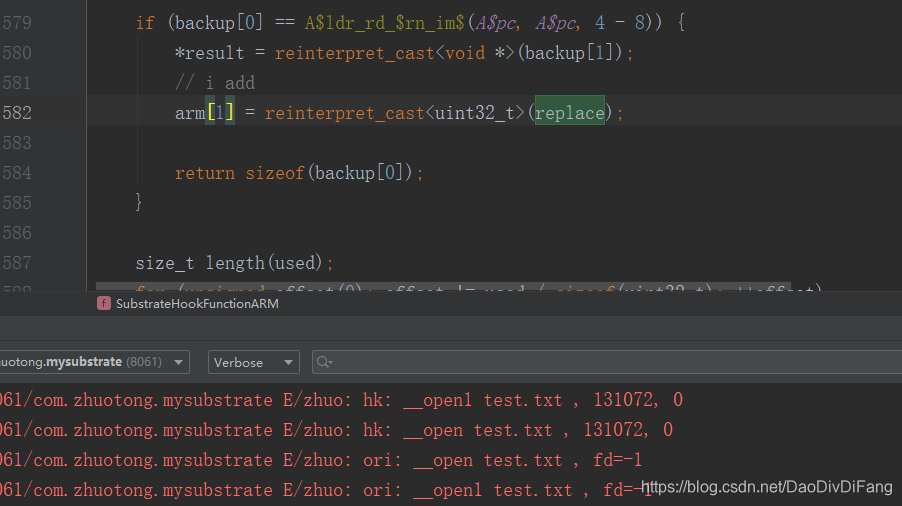Click the highlighted 'replace' identifier on line 582
Image resolution: width=902 pixels, height=506 pixels.
pyautogui.click(x=570, y=113)
